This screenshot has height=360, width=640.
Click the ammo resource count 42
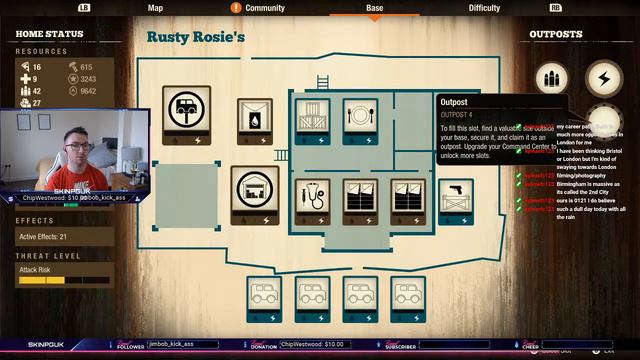click(x=31, y=91)
